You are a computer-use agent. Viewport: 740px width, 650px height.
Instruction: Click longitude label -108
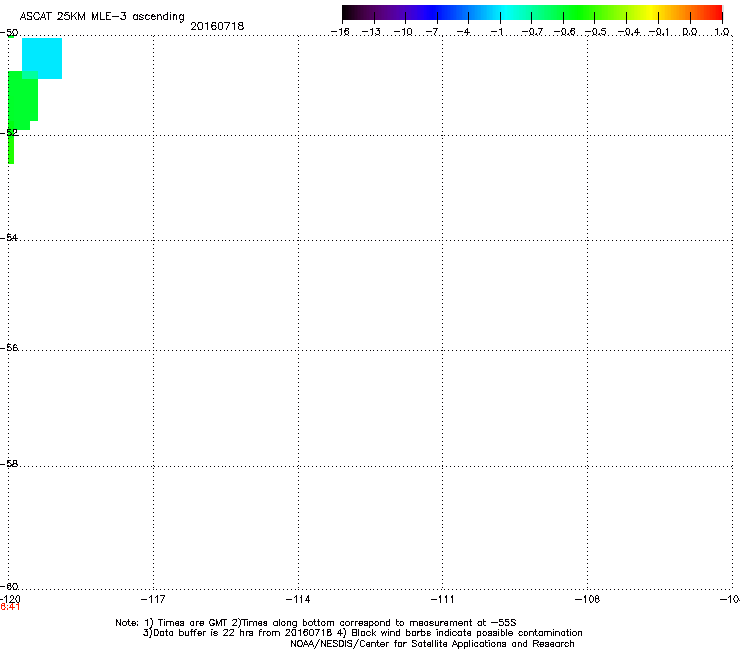[588, 599]
